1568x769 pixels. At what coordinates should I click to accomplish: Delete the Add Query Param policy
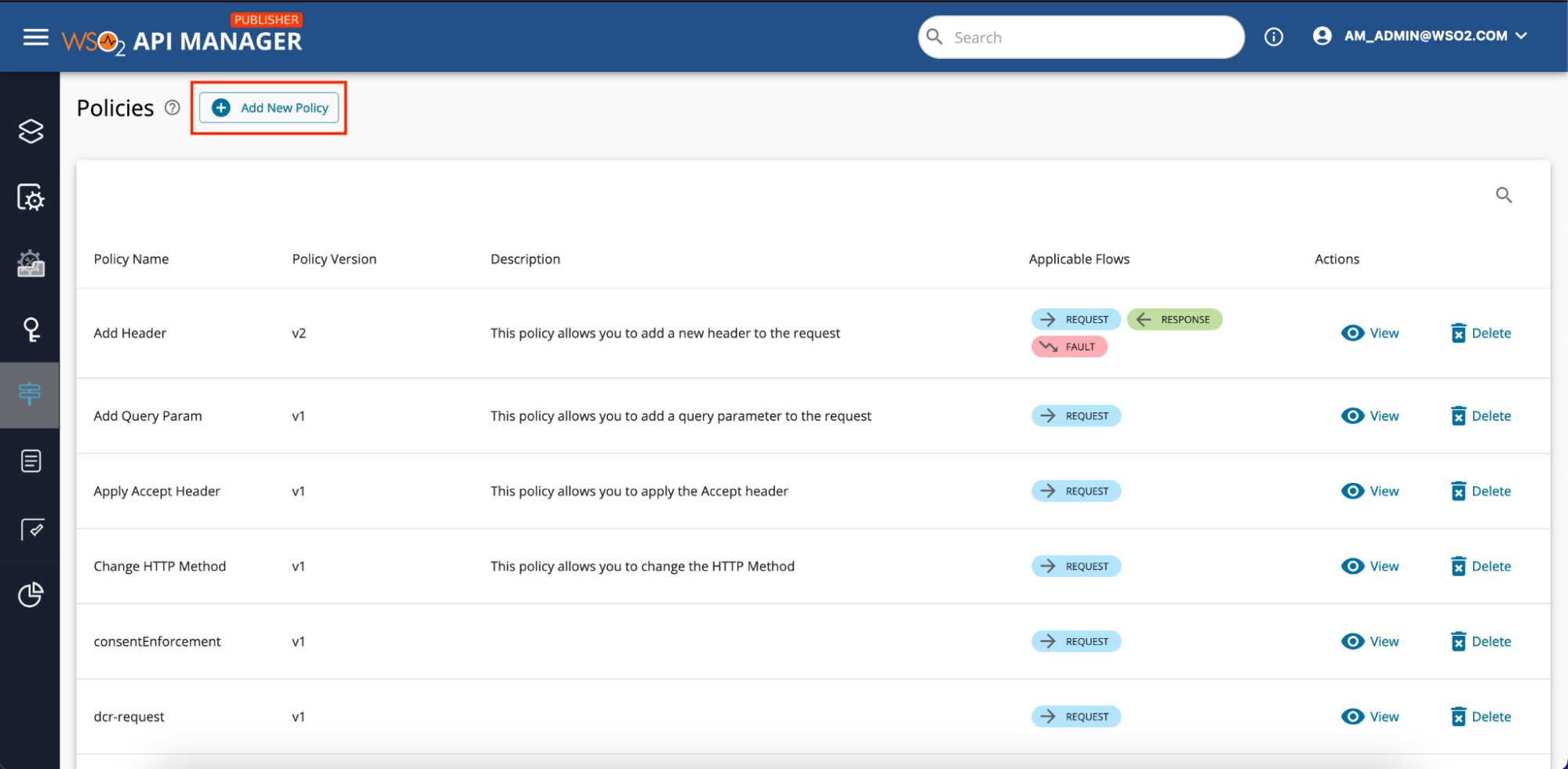point(1481,416)
